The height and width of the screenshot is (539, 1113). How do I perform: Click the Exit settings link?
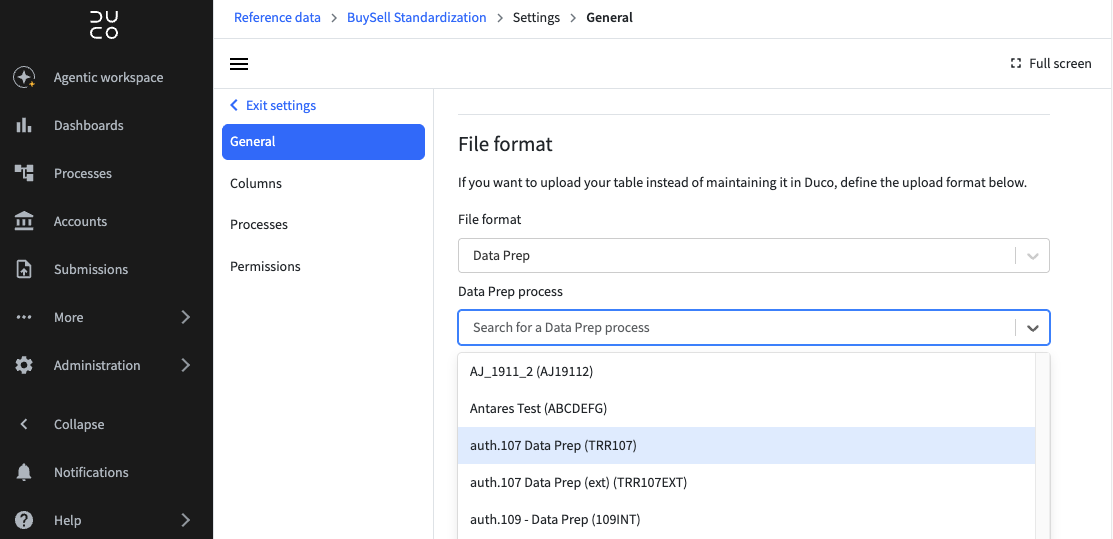(x=281, y=105)
